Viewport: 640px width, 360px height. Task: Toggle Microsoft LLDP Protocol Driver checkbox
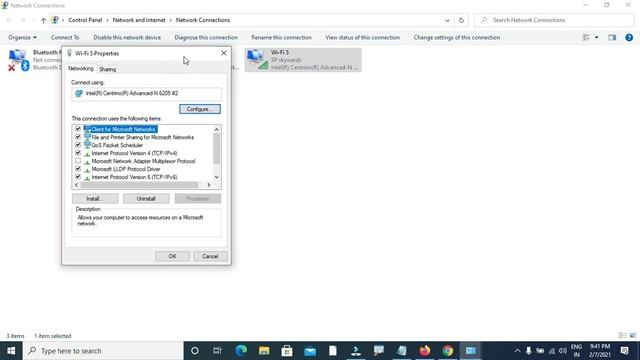click(78, 169)
